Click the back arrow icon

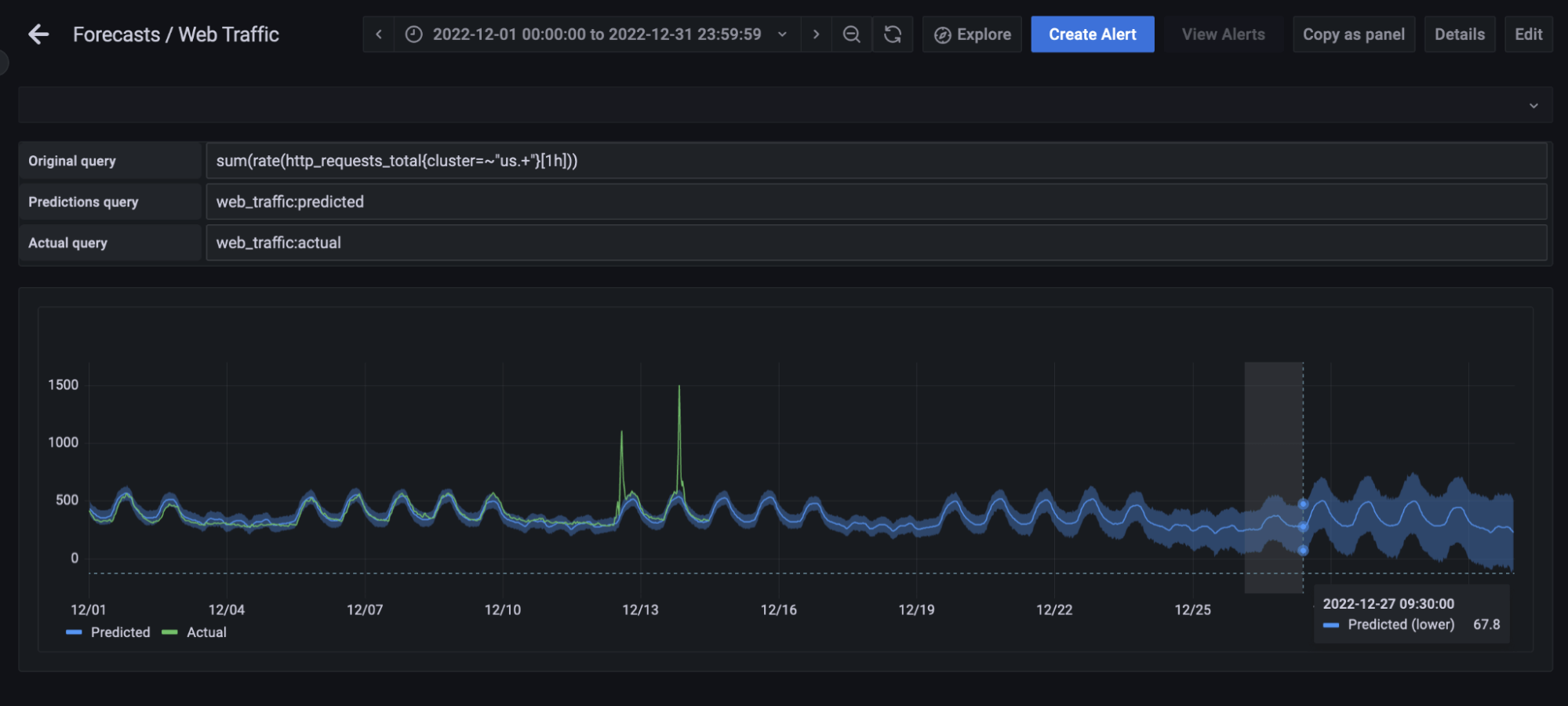(38, 35)
